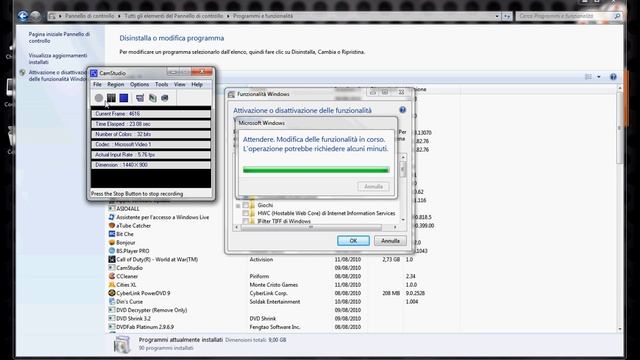Click the Call of Duty program icon
Screen dimensions: 640x360
pyautogui.click(x=112, y=259)
